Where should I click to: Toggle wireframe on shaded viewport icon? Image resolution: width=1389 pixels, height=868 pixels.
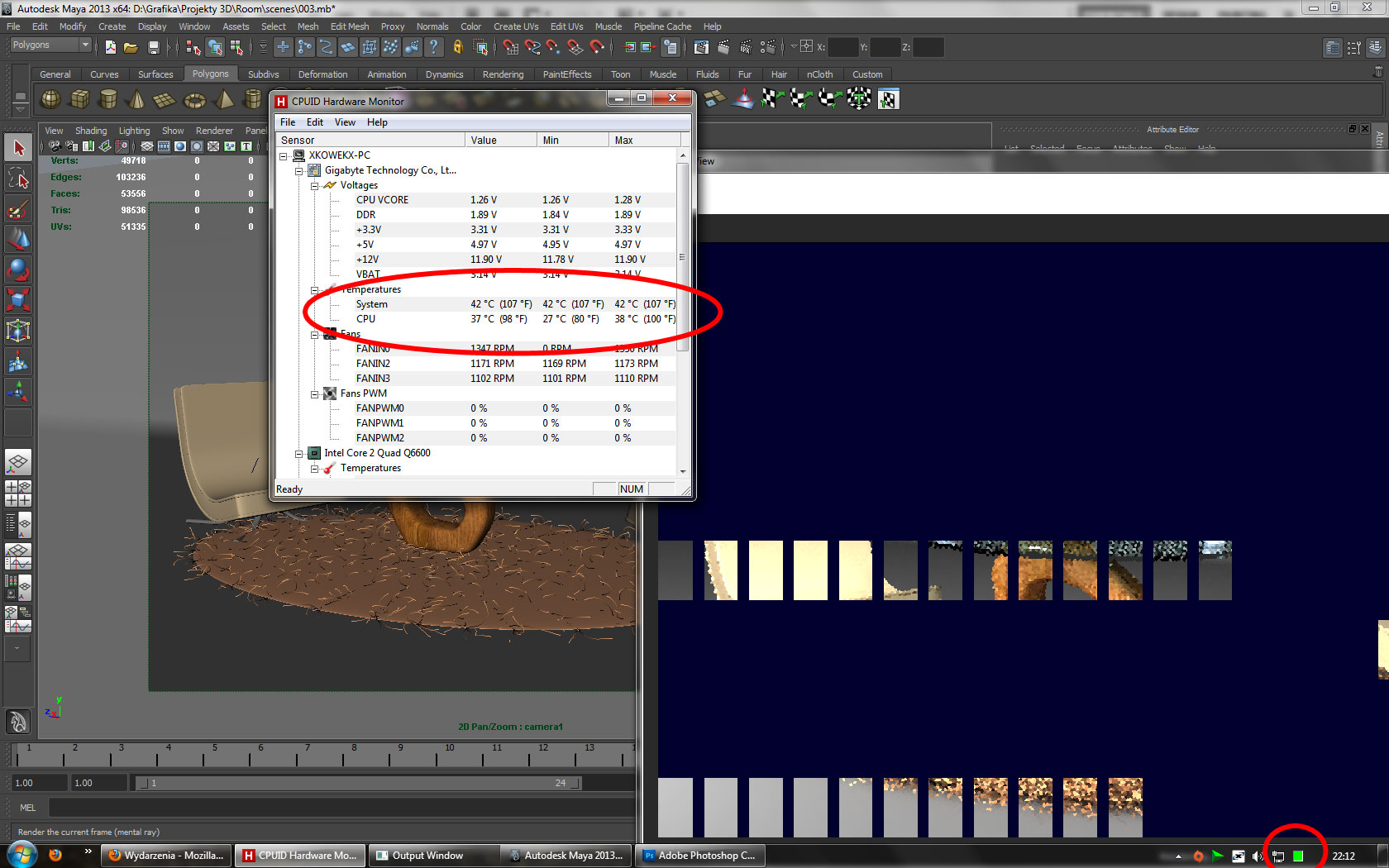[213, 146]
